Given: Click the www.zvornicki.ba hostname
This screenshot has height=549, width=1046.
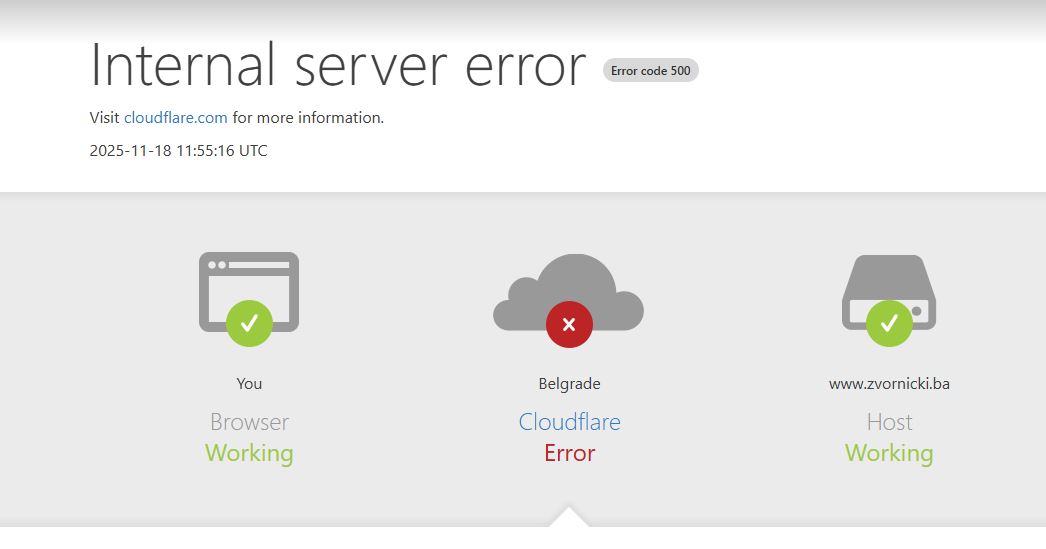Looking at the screenshot, I should tap(889, 384).
